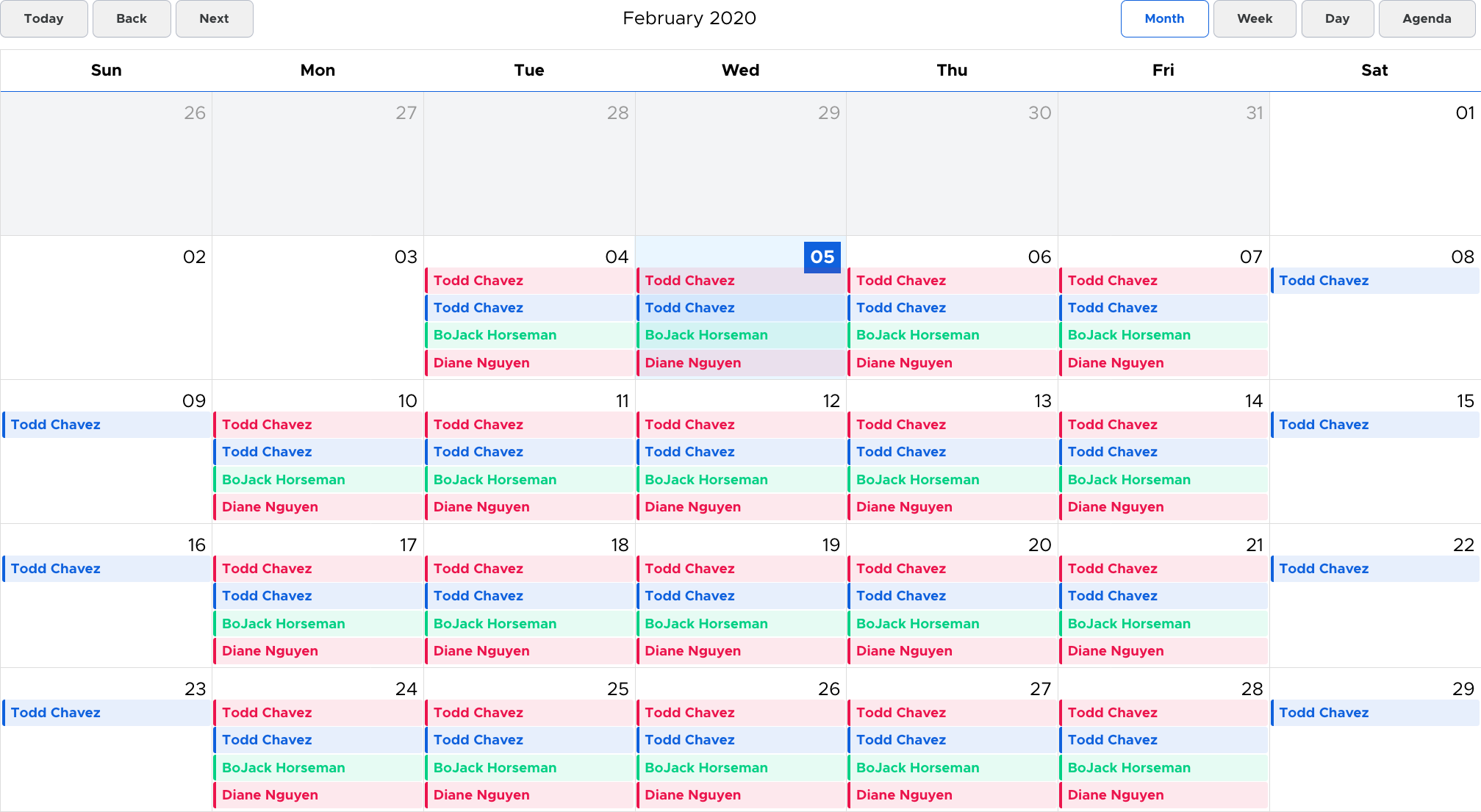Advance to next month with Next
The image size is (1481, 812).
click(214, 18)
